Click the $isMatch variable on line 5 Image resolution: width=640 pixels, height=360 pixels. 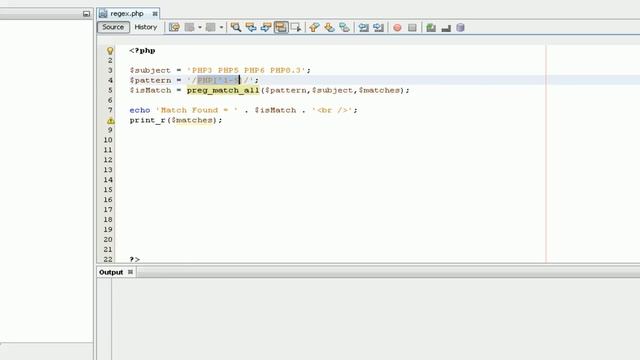(150, 90)
